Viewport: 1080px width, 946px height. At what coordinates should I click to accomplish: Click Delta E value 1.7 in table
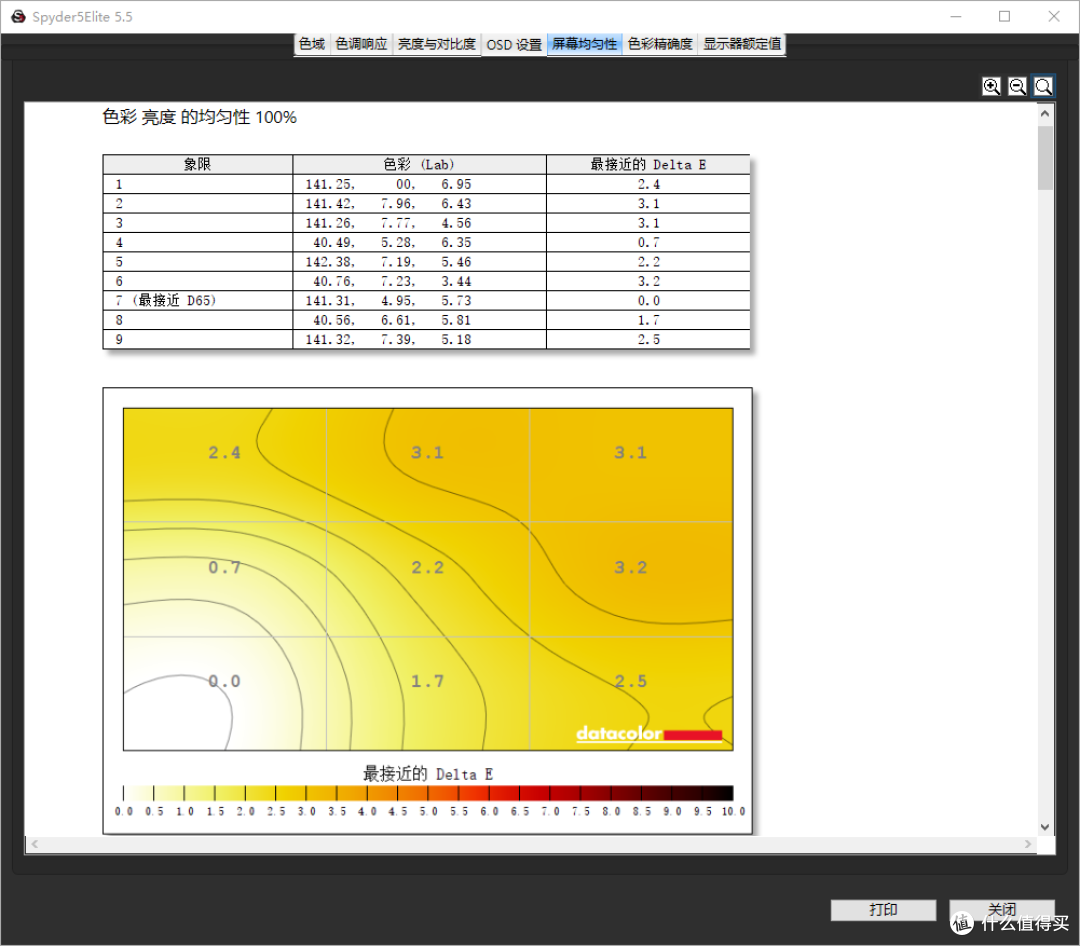[x=648, y=320]
